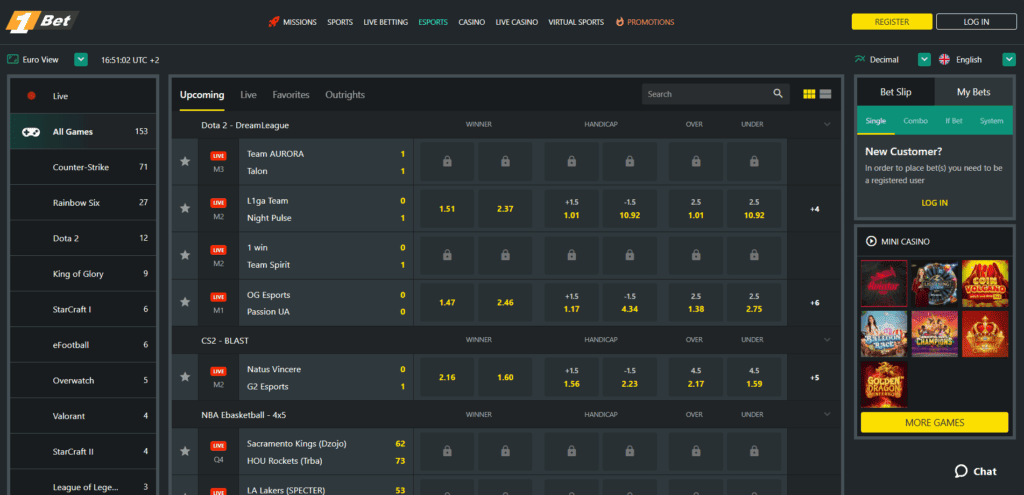
Task: Bet on 2.16 odds for Natus Vincere
Action: 447,377
